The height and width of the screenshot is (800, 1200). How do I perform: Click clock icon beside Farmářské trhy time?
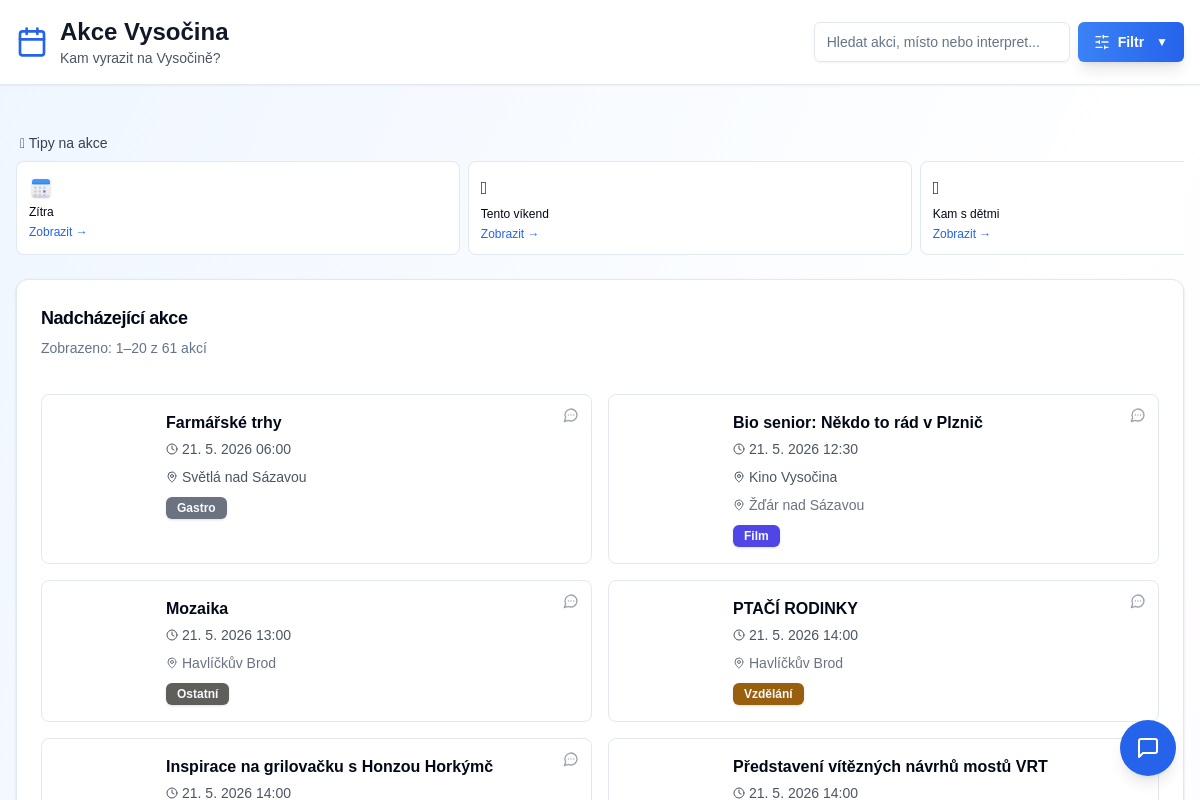click(172, 449)
